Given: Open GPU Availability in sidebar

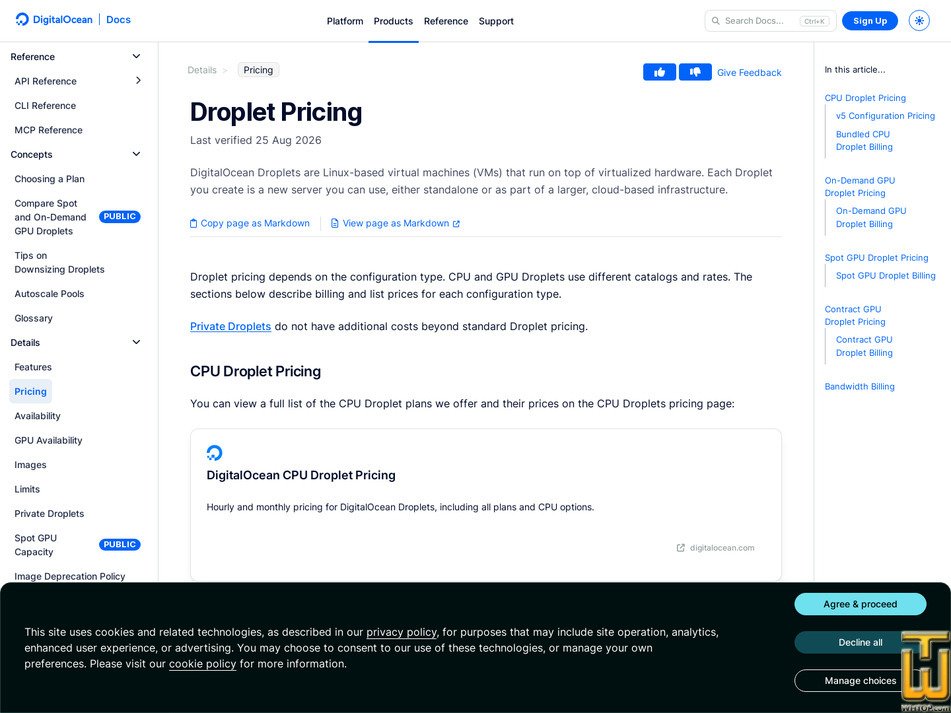Looking at the screenshot, I should point(49,440).
